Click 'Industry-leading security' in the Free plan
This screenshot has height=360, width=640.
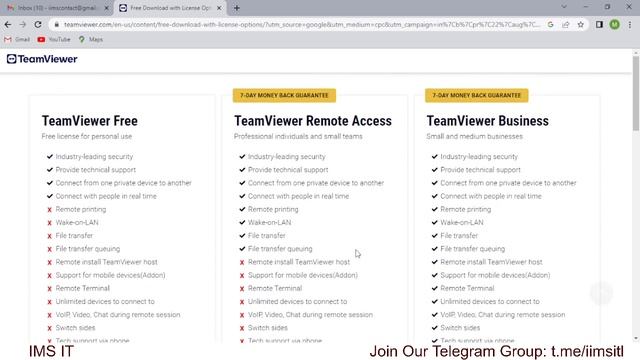point(94,156)
